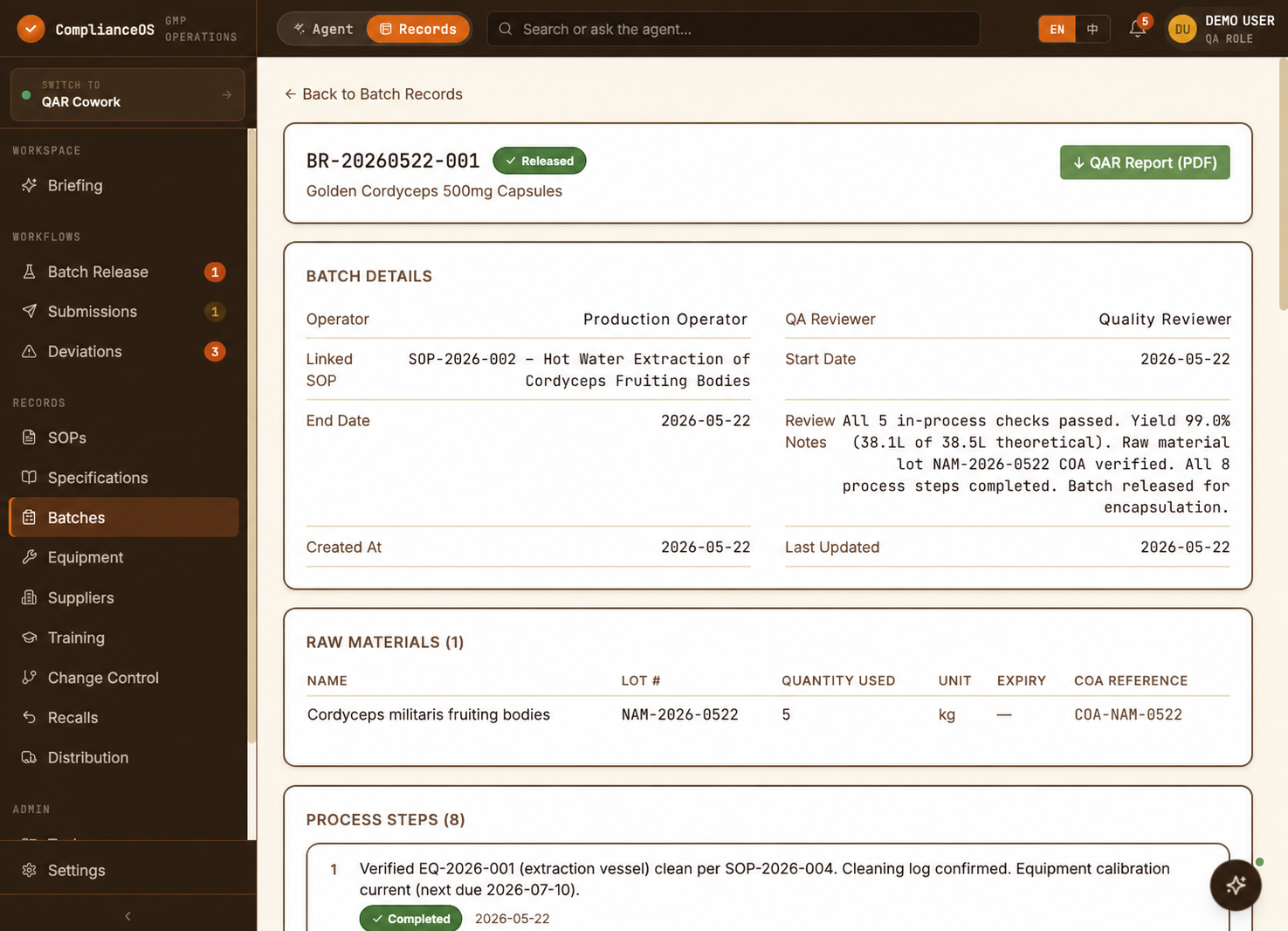Click the Released status badge

coord(540,161)
